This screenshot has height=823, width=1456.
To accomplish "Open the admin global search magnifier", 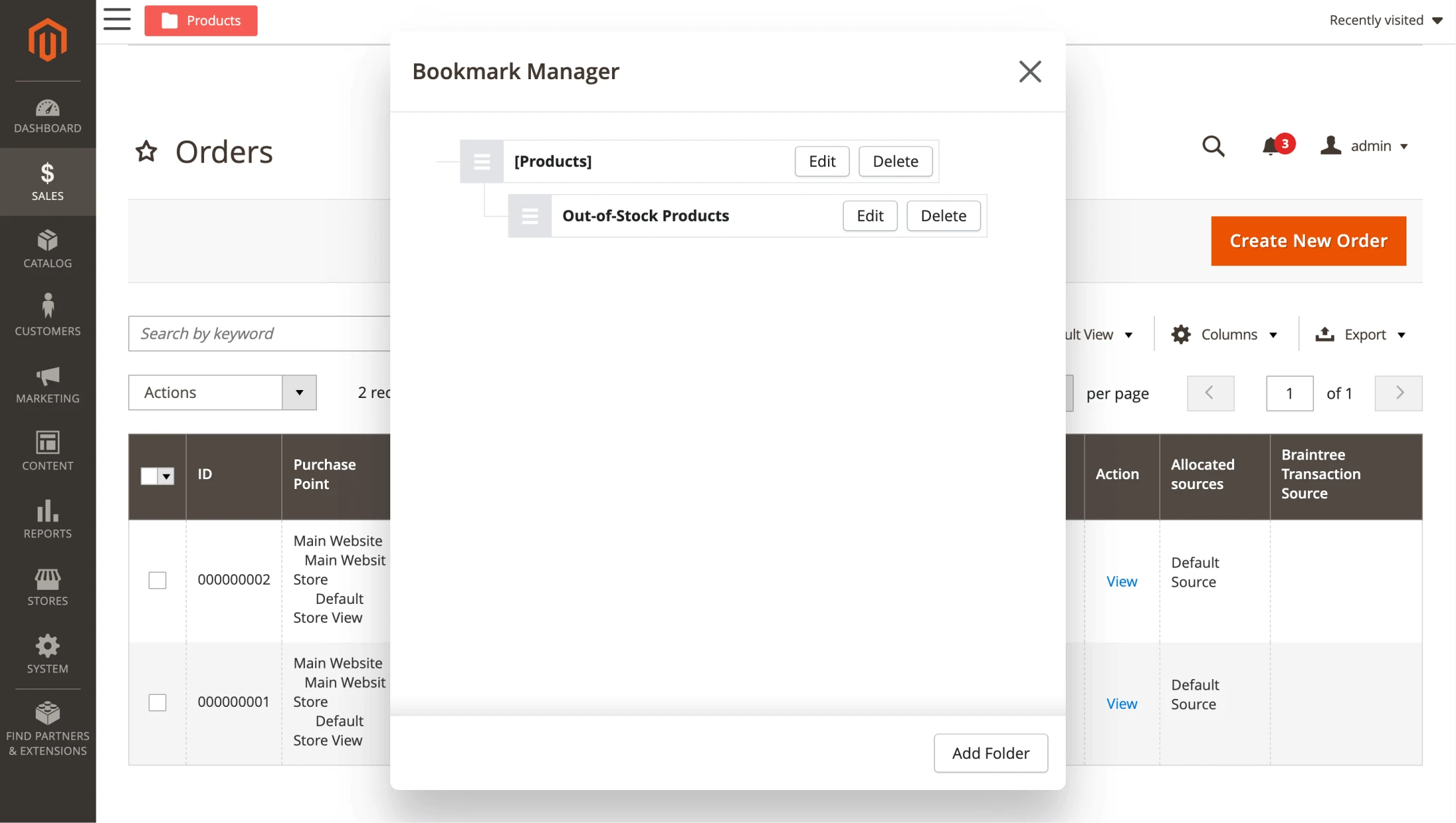I will coord(1214,146).
